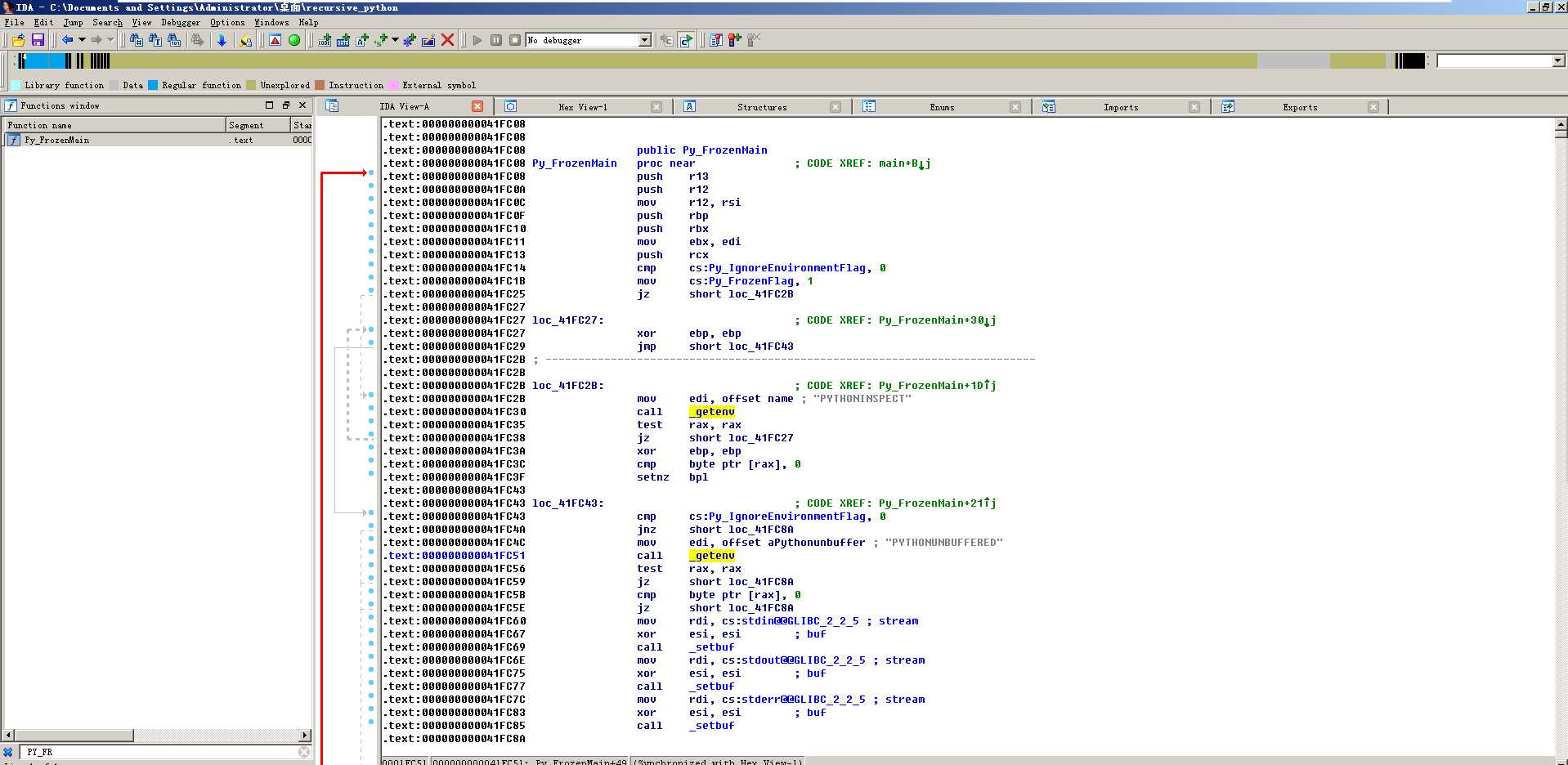Open the 'No debugger' selection dropdown

(x=645, y=40)
